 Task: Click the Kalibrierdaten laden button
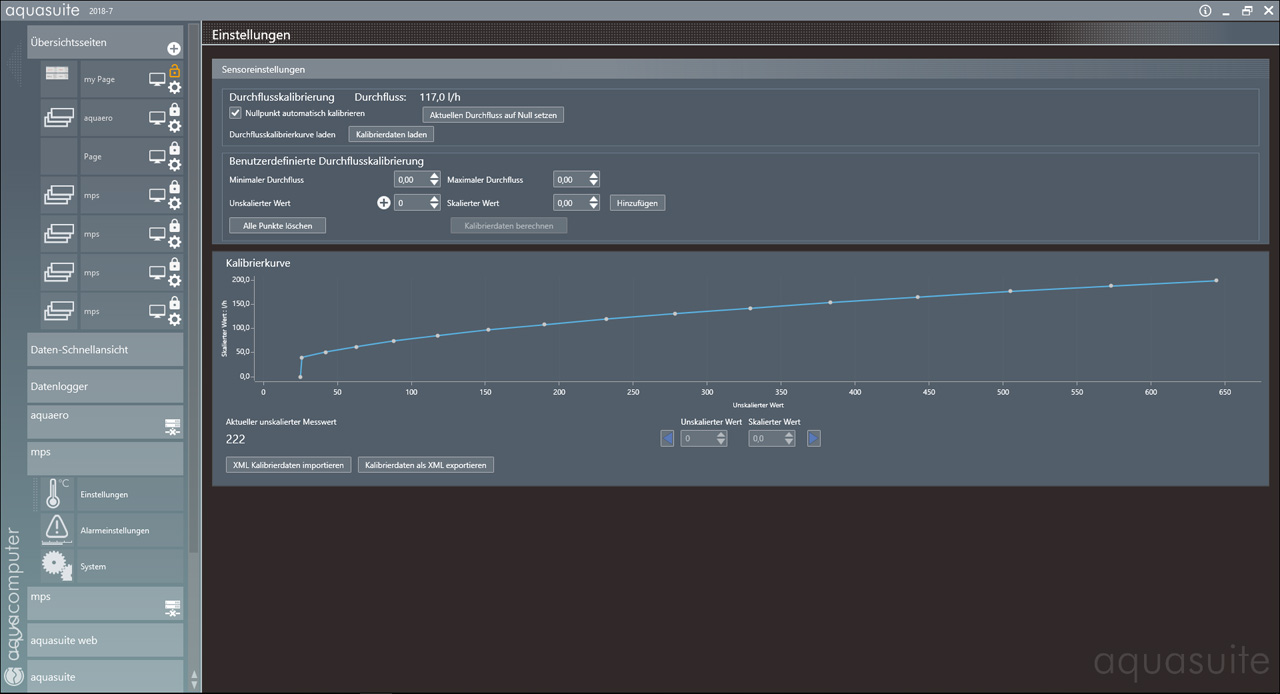point(391,134)
